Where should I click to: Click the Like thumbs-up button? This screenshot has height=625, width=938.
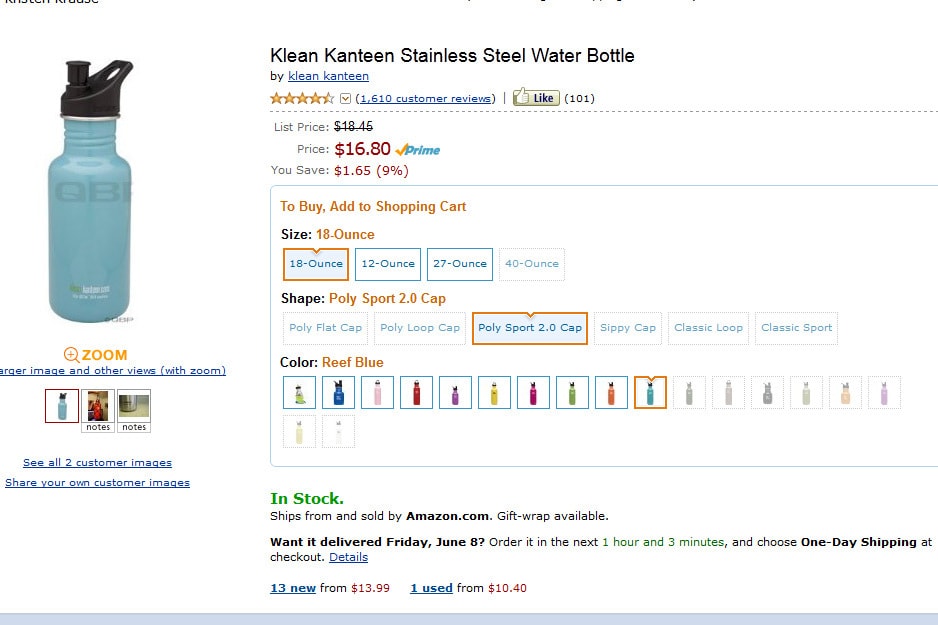535,98
